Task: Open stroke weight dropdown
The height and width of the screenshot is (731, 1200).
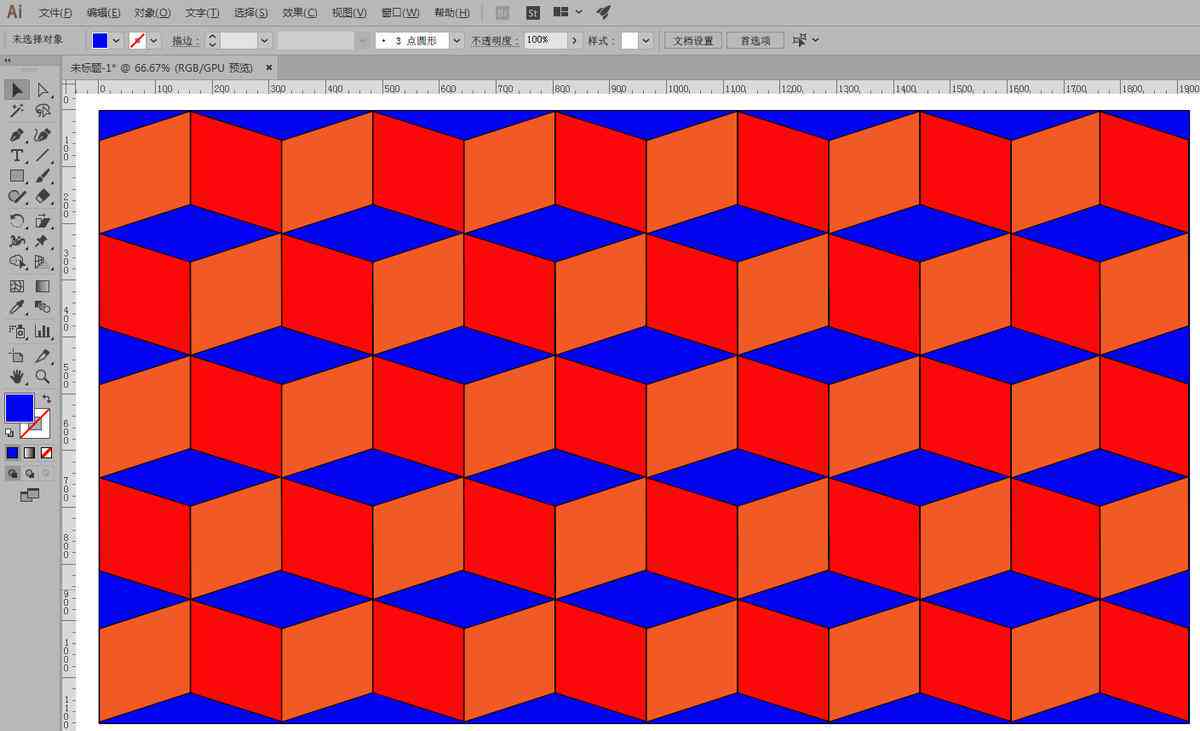Action: tap(264, 41)
